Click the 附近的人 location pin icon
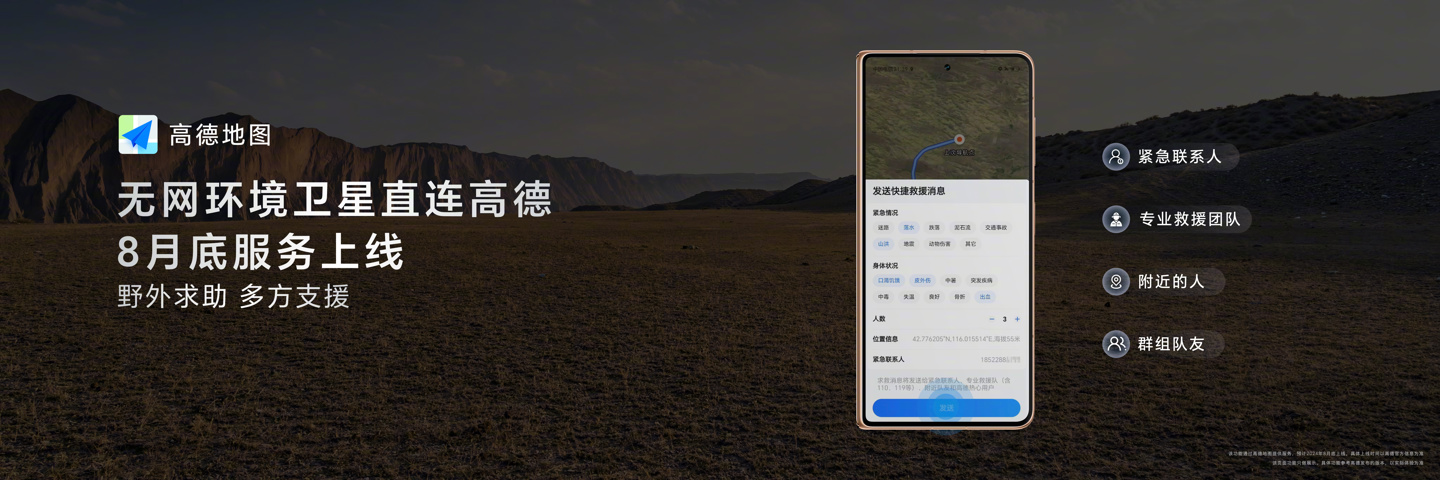 [1115, 281]
